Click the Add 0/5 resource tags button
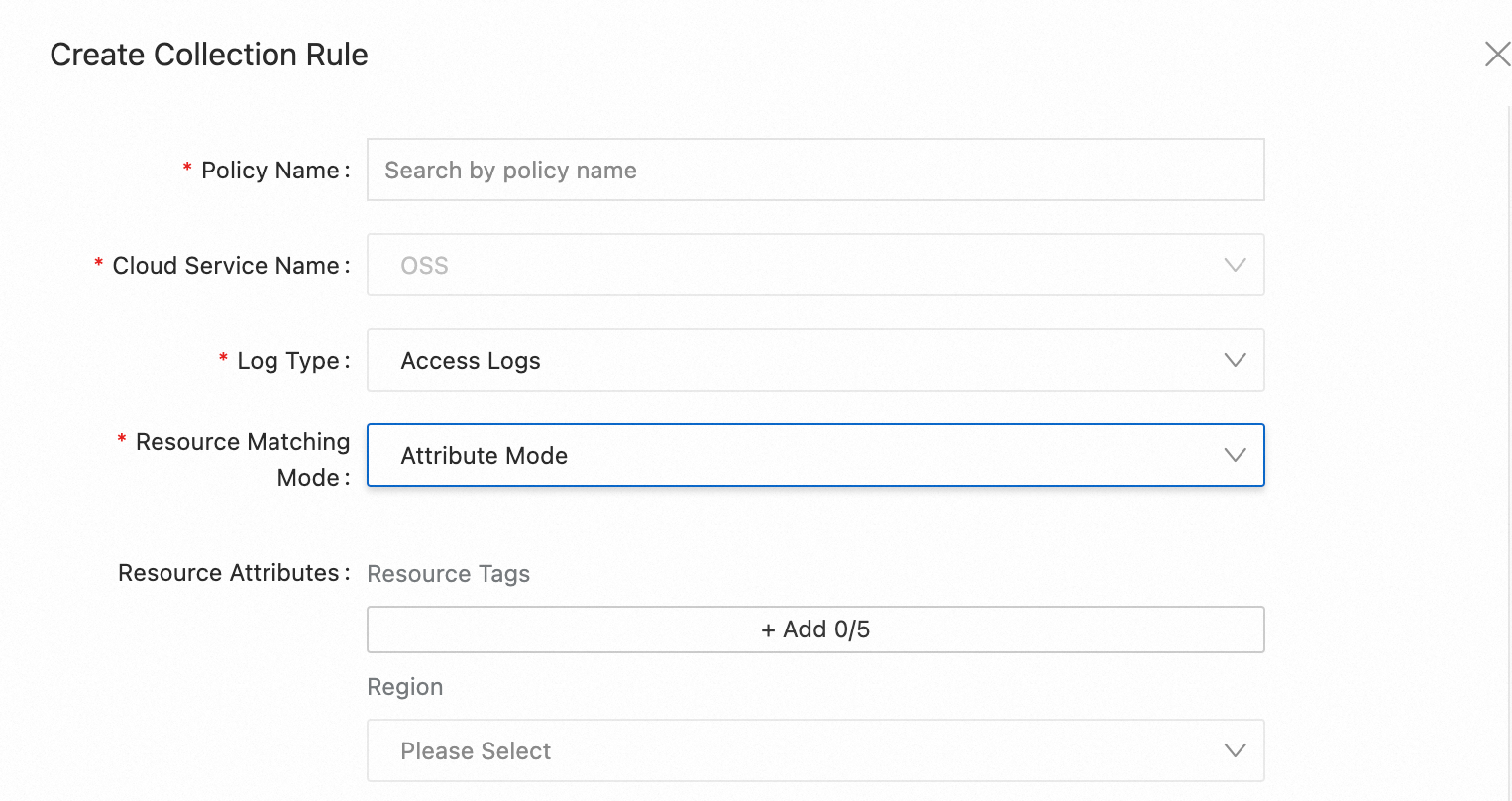 click(814, 629)
